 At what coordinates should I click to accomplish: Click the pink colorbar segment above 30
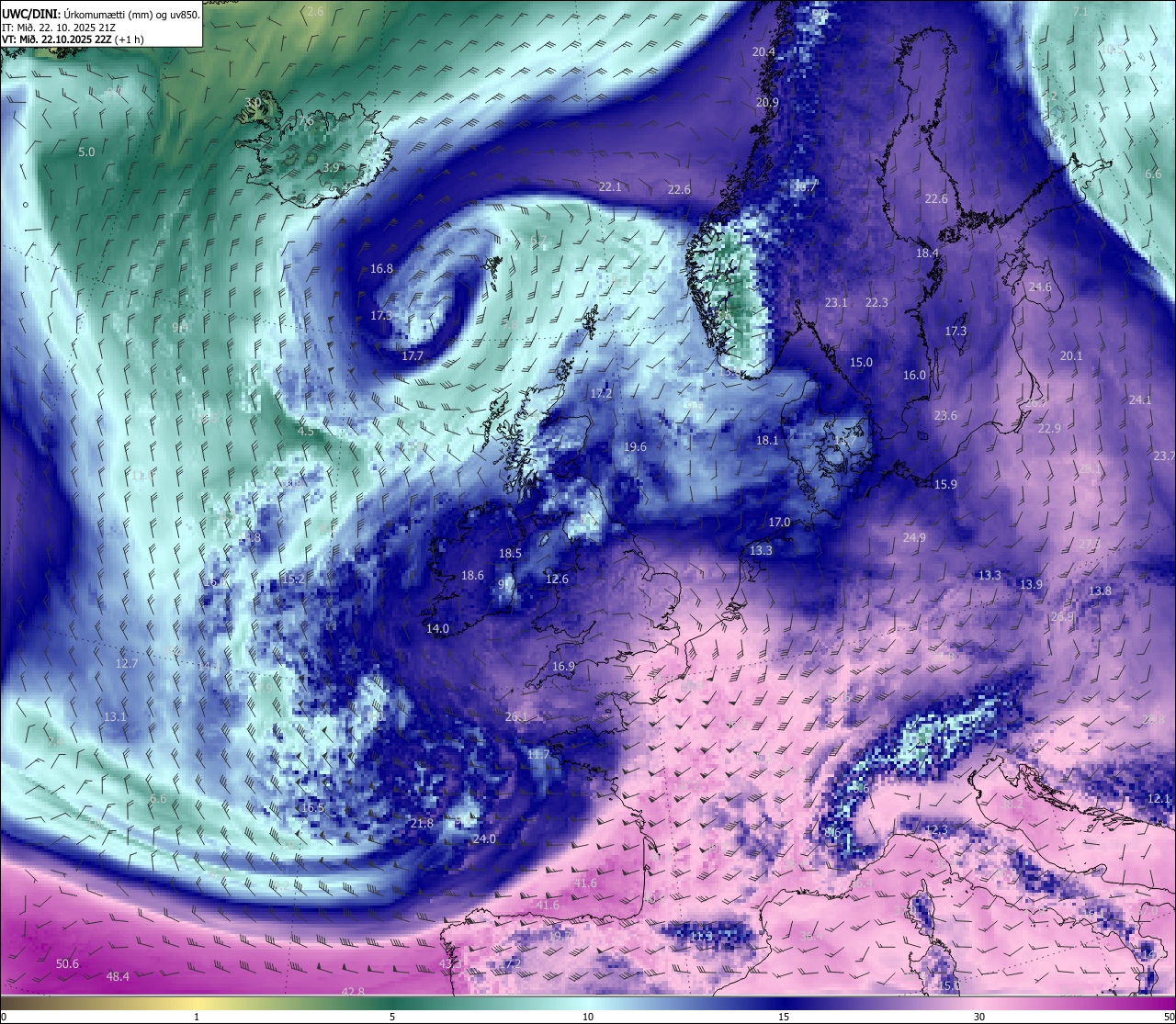[x=979, y=1004]
